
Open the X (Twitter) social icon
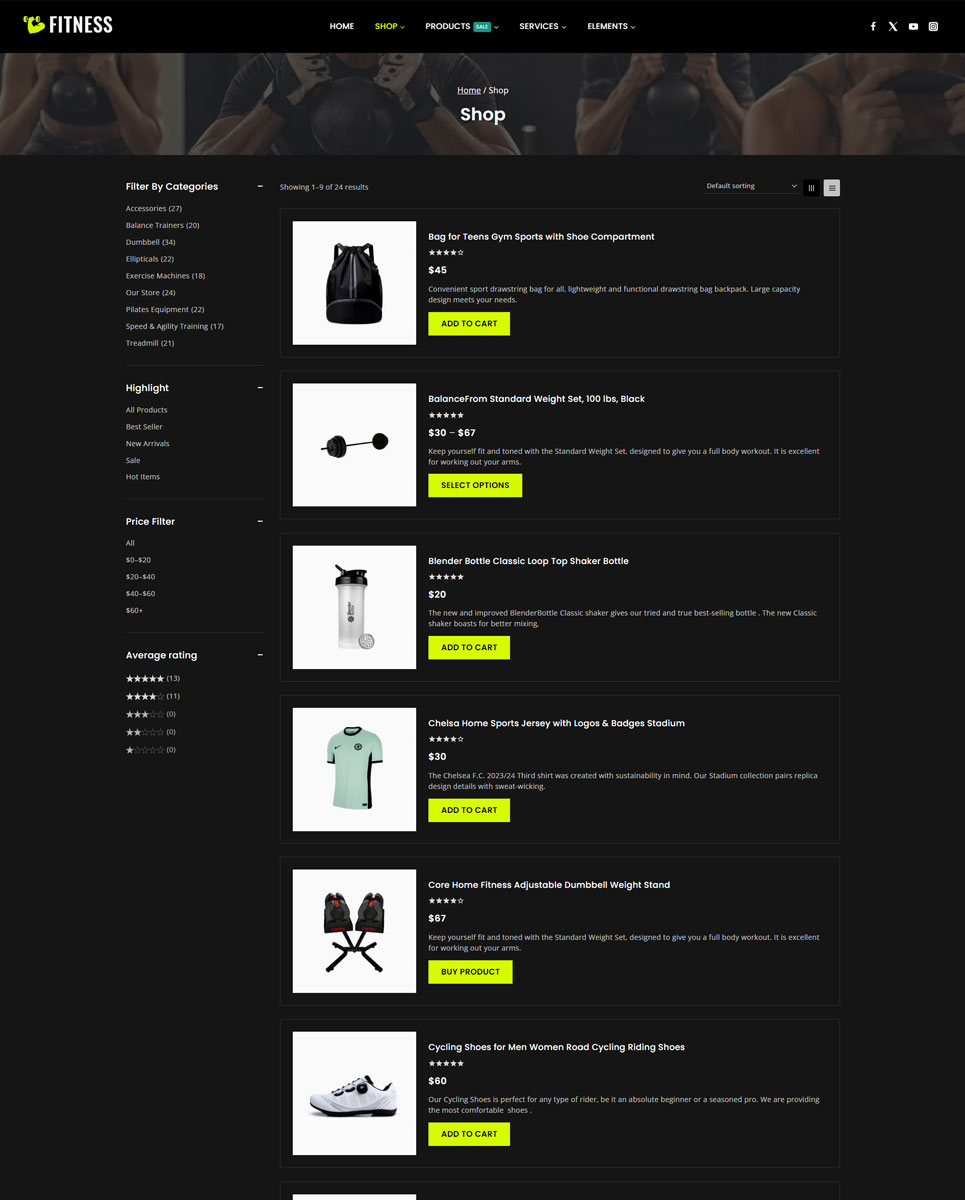point(893,27)
